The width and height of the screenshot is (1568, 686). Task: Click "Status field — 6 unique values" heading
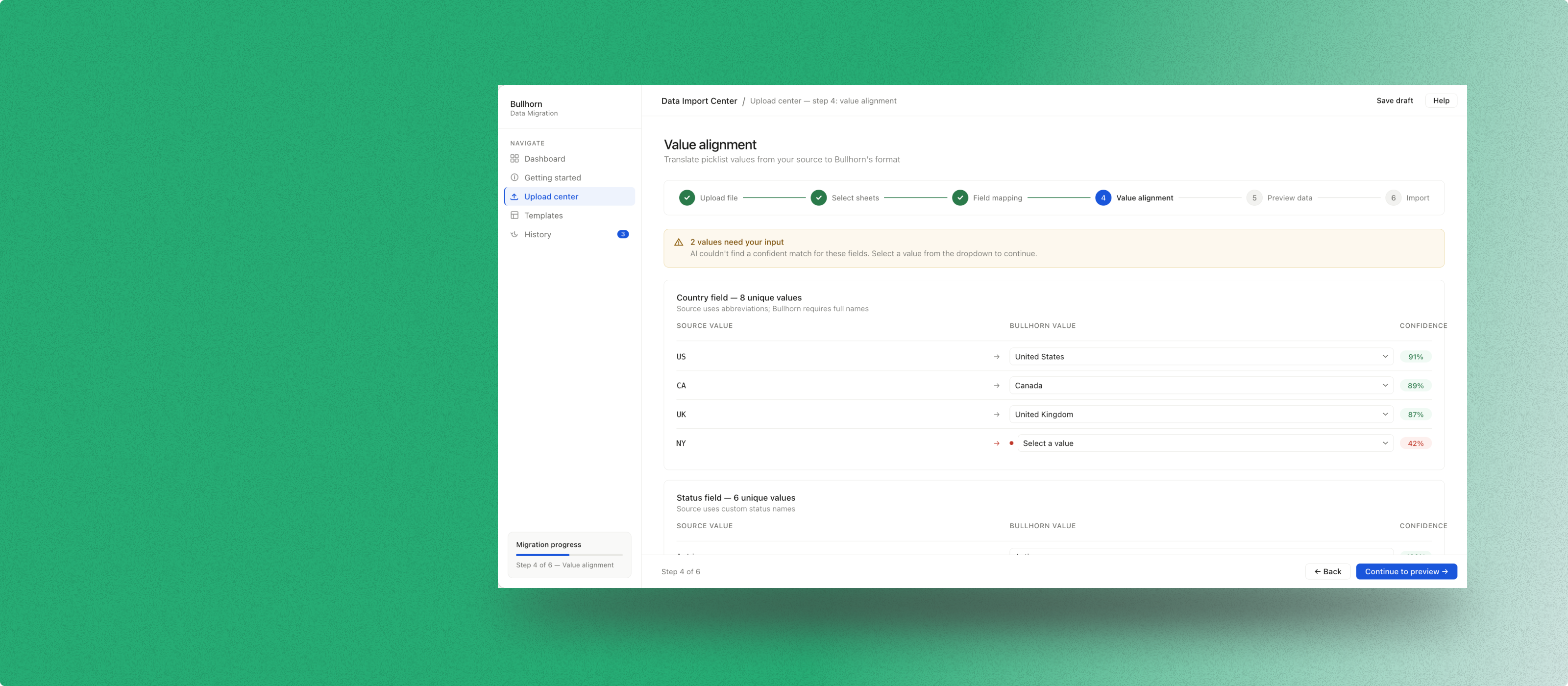tap(736, 498)
